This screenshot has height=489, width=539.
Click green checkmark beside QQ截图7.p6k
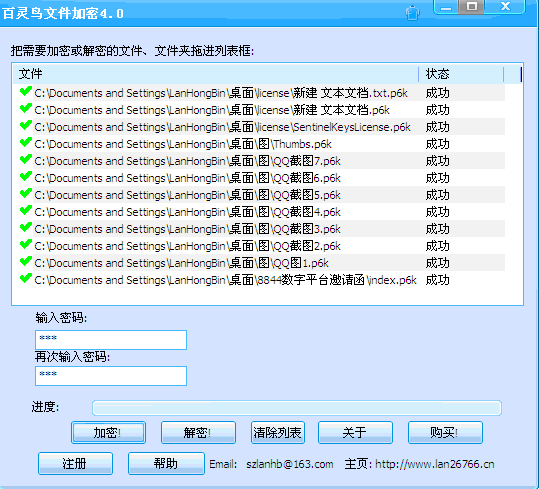(26, 160)
